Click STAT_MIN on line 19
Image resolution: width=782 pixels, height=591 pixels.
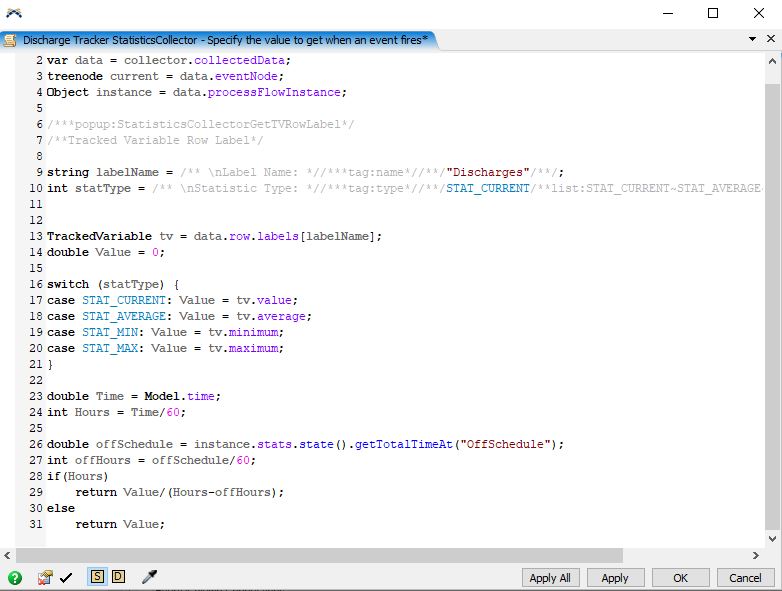click(110, 332)
